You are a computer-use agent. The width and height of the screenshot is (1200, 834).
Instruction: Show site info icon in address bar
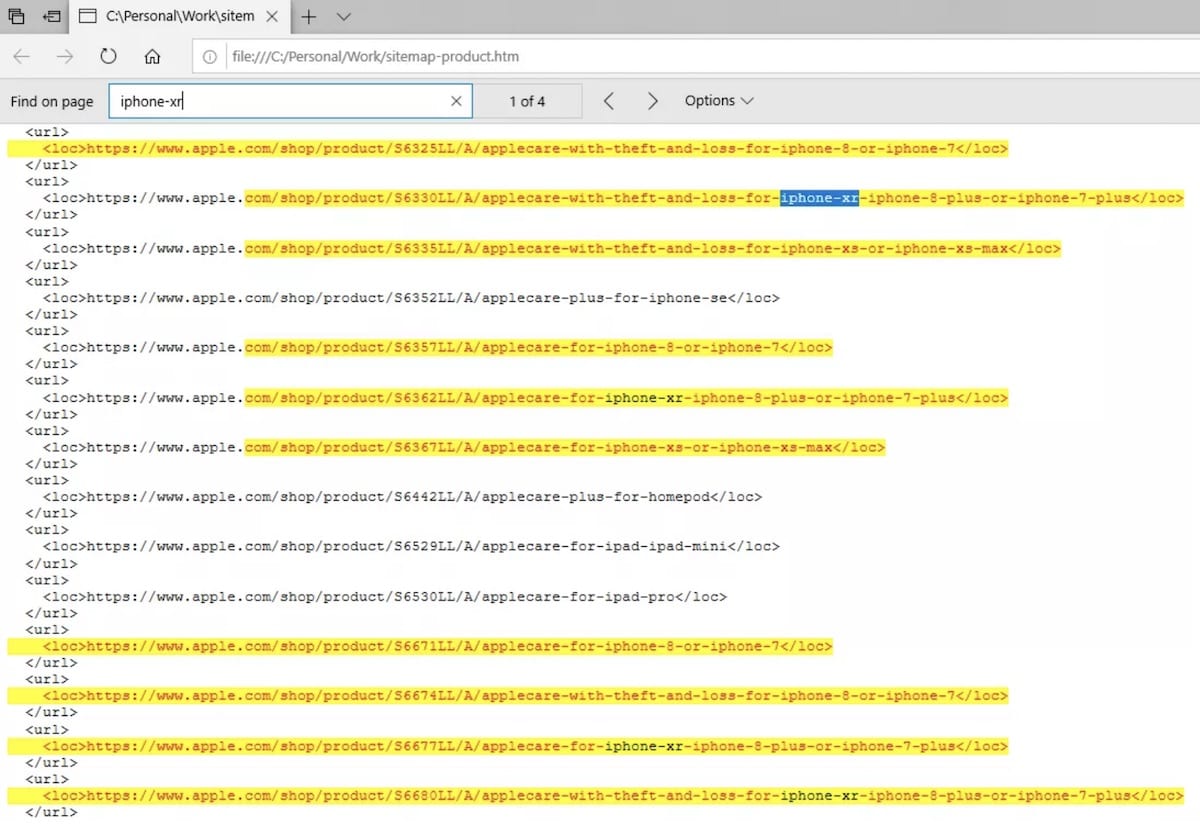(209, 57)
